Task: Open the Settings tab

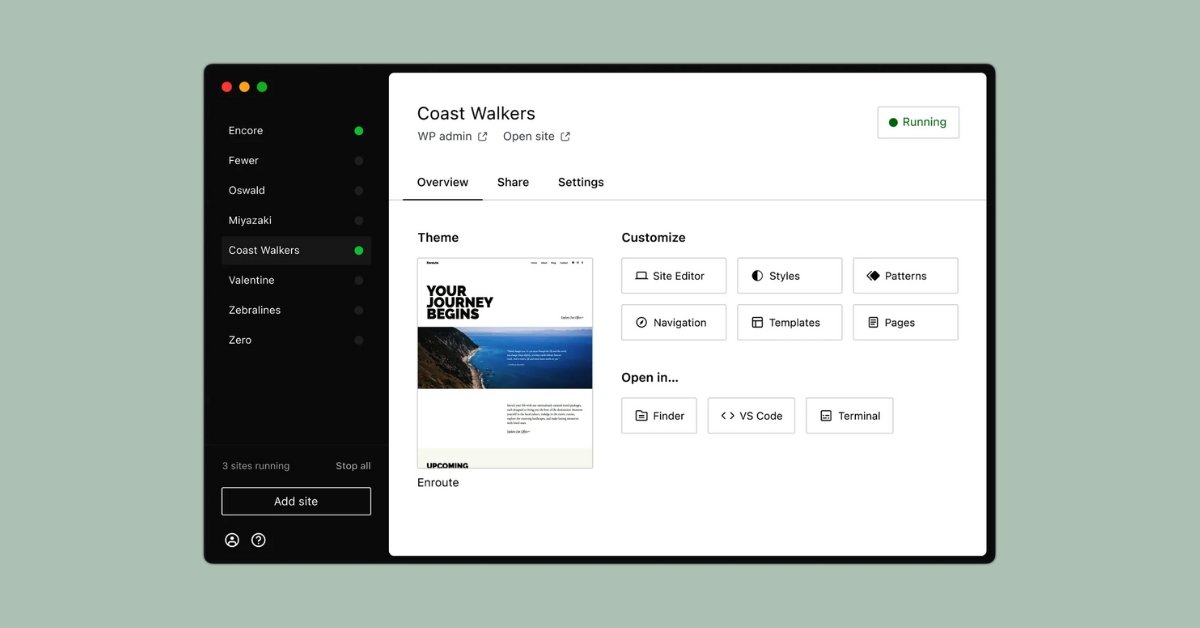Action: tap(580, 182)
